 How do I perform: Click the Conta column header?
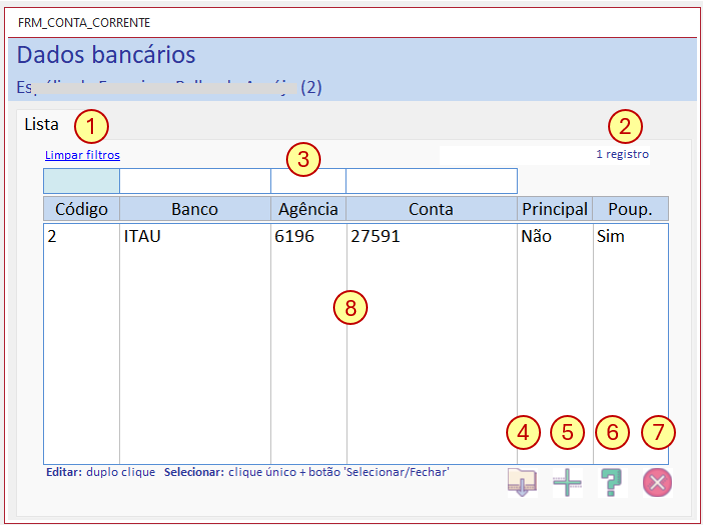tap(432, 209)
